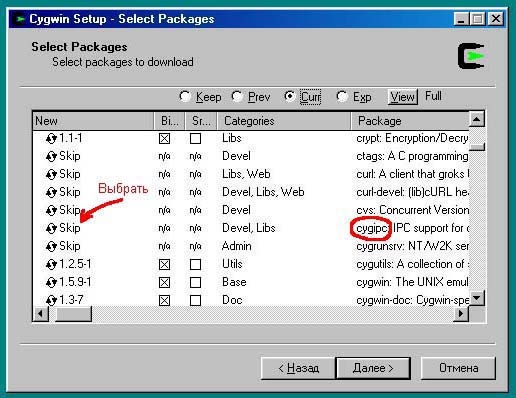This screenshot has width=516, height=398.
Task: Click the vertical scrollbar up arrow
Action: point(477,119)
